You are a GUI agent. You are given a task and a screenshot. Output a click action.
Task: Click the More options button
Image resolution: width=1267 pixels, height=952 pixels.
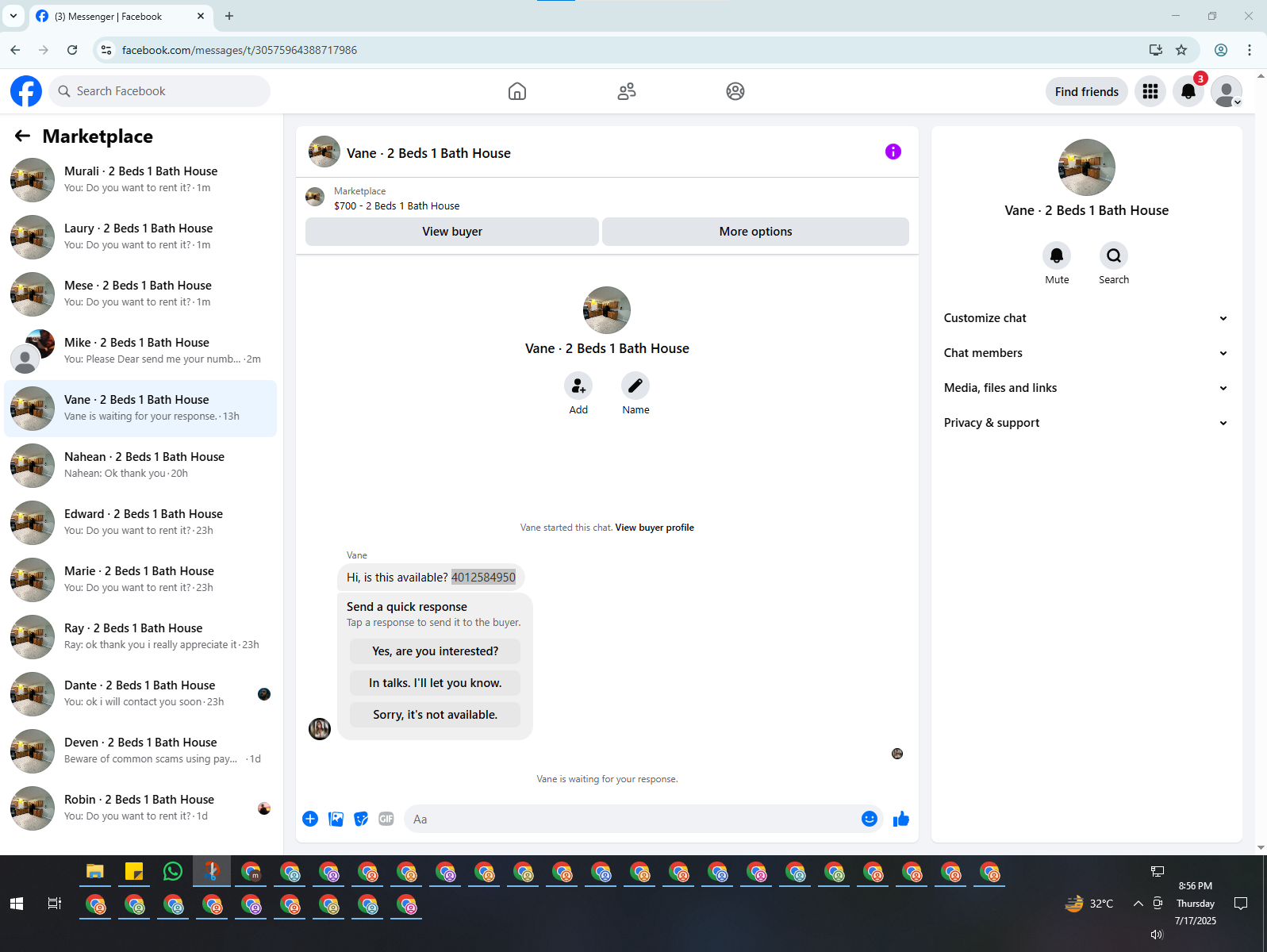755,232
